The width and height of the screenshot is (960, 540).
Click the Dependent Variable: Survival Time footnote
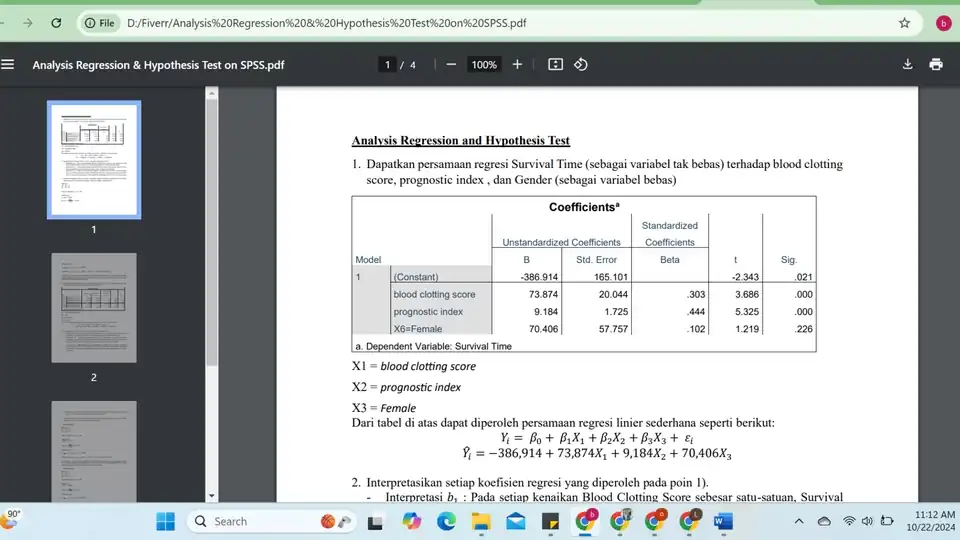click(433, 346)
